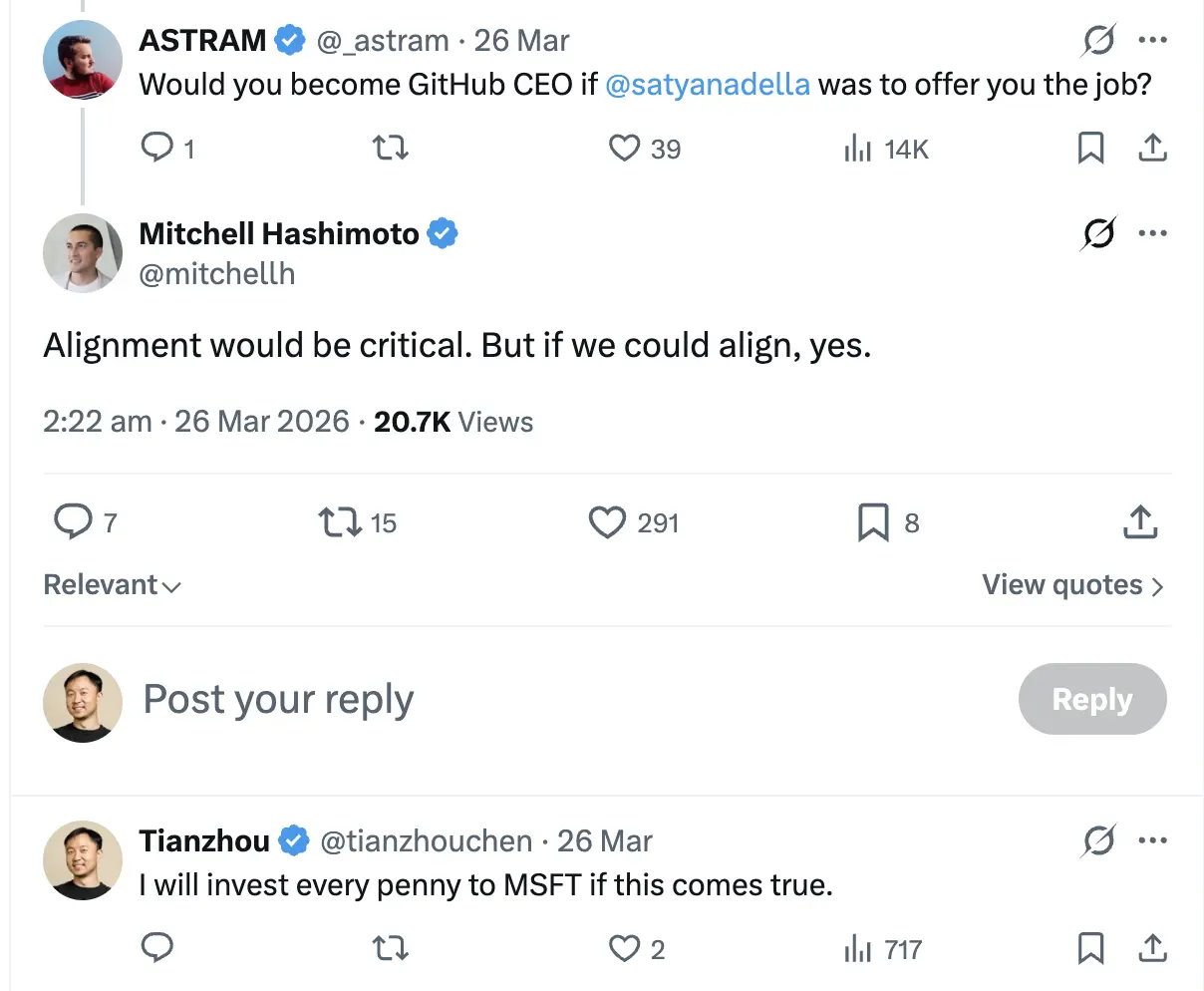
Task: Open Grok actions on Tianzhou's tweet
Action: click(1097, 840)
